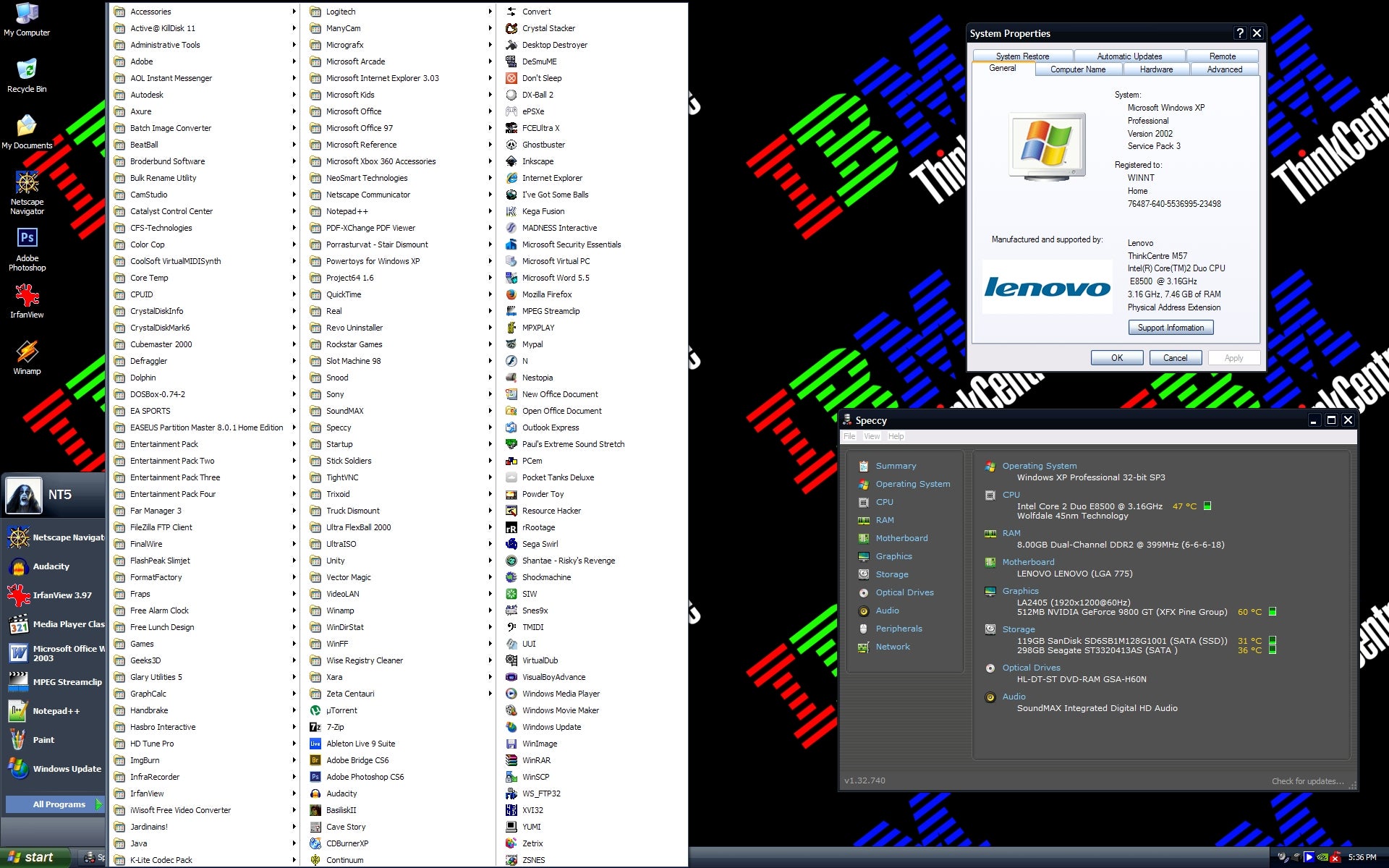Open Winamp desktop shortcut icon
This screenshot has height=868, width=1389.
[27, 357]
